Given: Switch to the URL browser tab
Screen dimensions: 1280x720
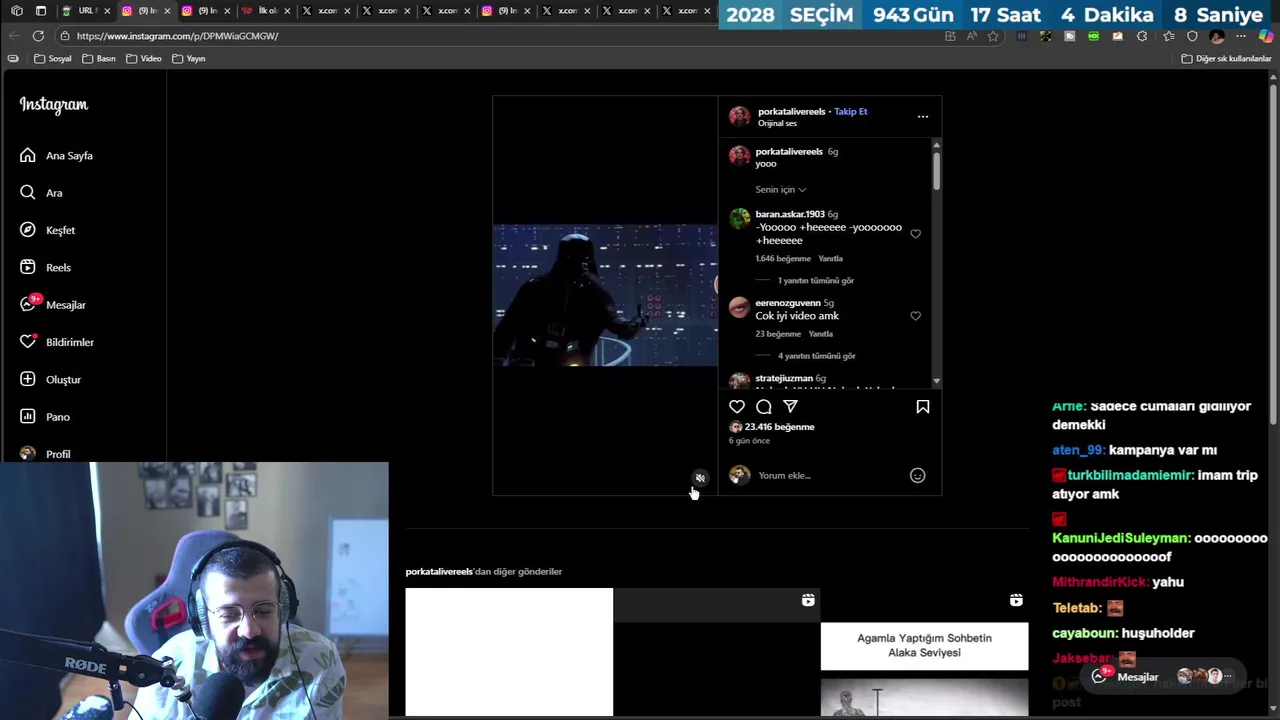Looking at the screenshot, I should pyautogui.click(x=85, y=11).
